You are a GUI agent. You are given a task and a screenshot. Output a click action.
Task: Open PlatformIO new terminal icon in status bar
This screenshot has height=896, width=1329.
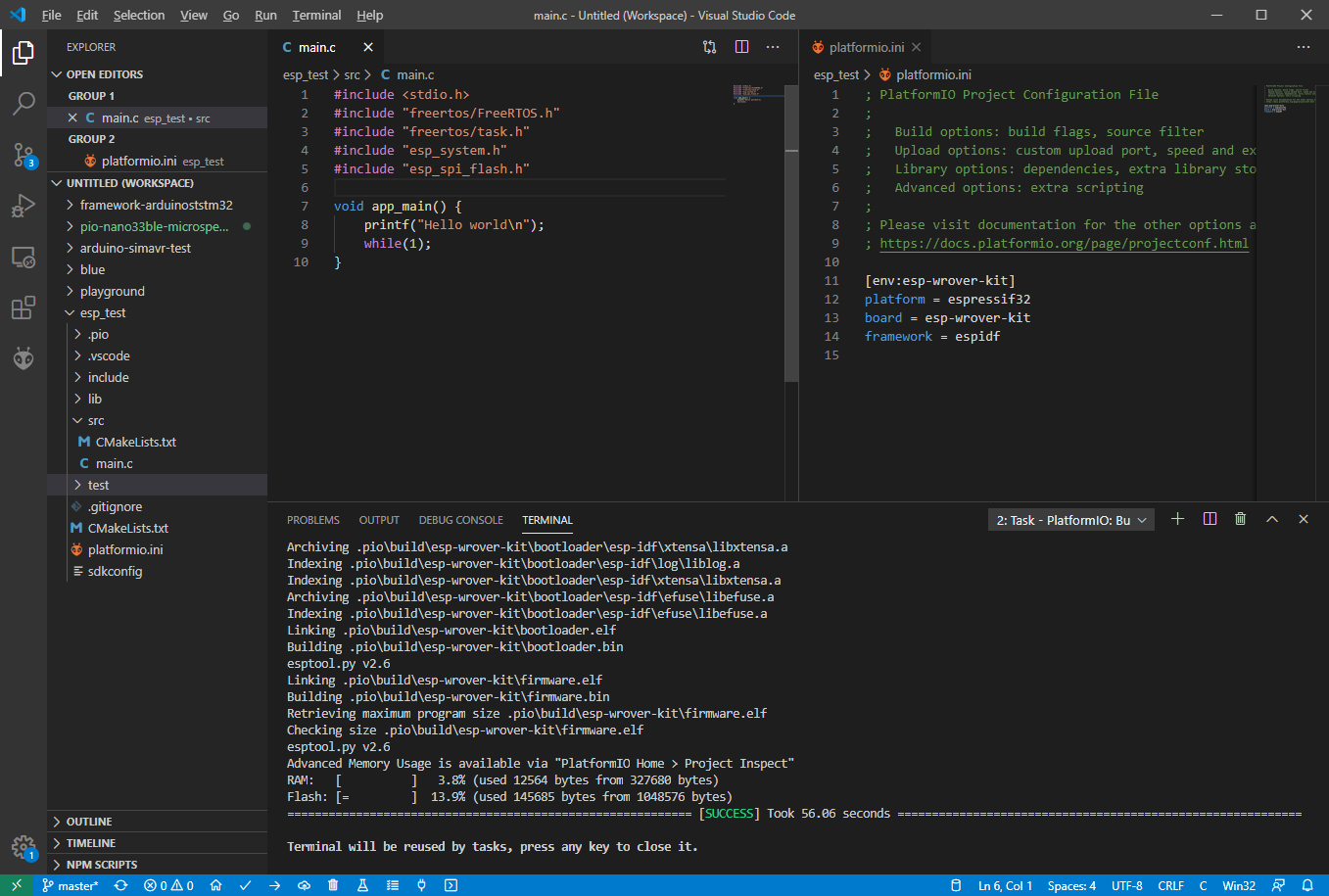(x=451, y=885)
